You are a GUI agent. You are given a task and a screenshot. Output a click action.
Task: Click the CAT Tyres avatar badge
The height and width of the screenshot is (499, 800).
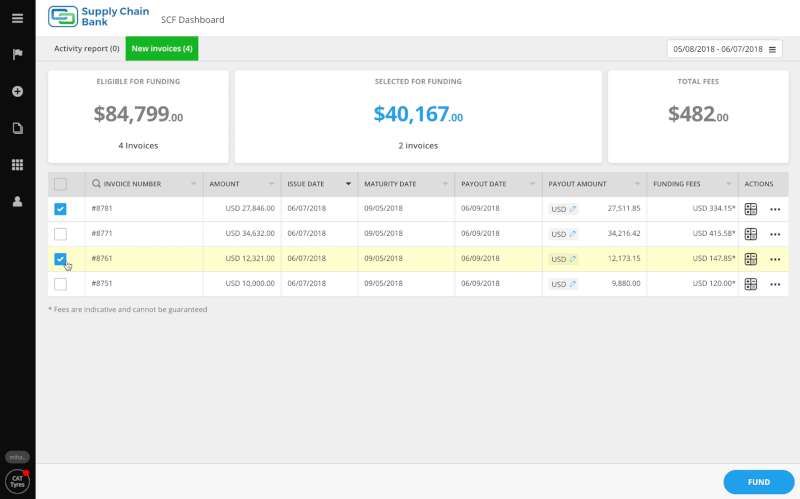(x=17, y=481)
